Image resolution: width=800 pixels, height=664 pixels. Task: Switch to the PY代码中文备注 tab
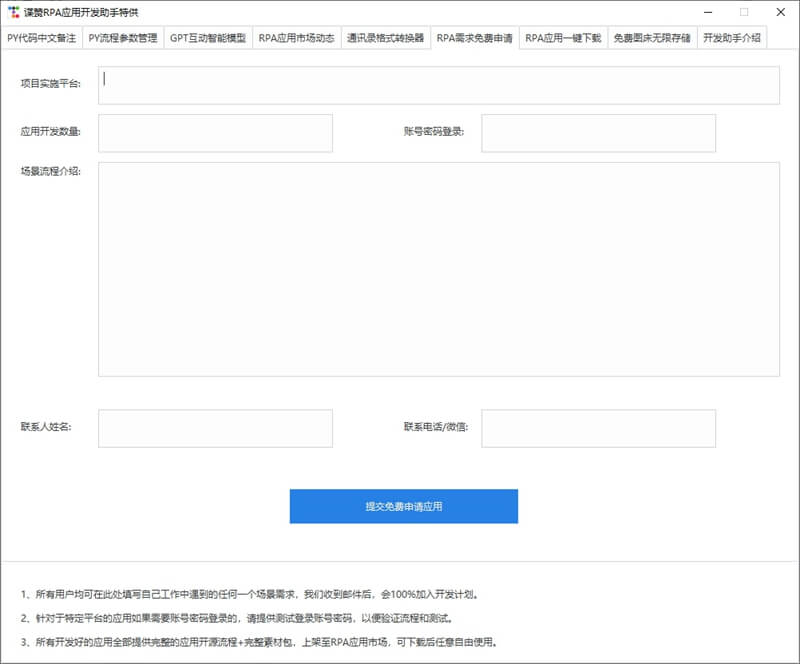point(41,38)
